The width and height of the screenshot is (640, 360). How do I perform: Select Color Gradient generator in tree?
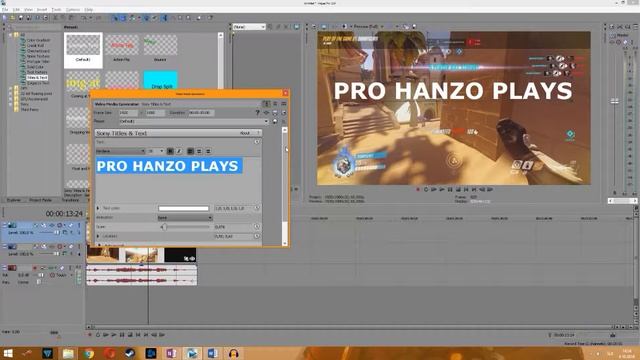[38, 40]
